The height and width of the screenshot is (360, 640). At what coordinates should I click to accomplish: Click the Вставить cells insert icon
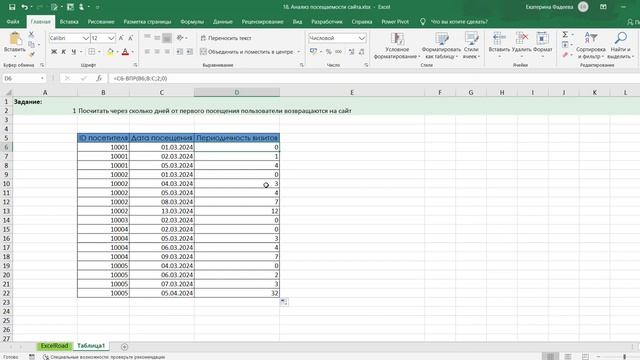pyautogui.click(x=499, y=39)
